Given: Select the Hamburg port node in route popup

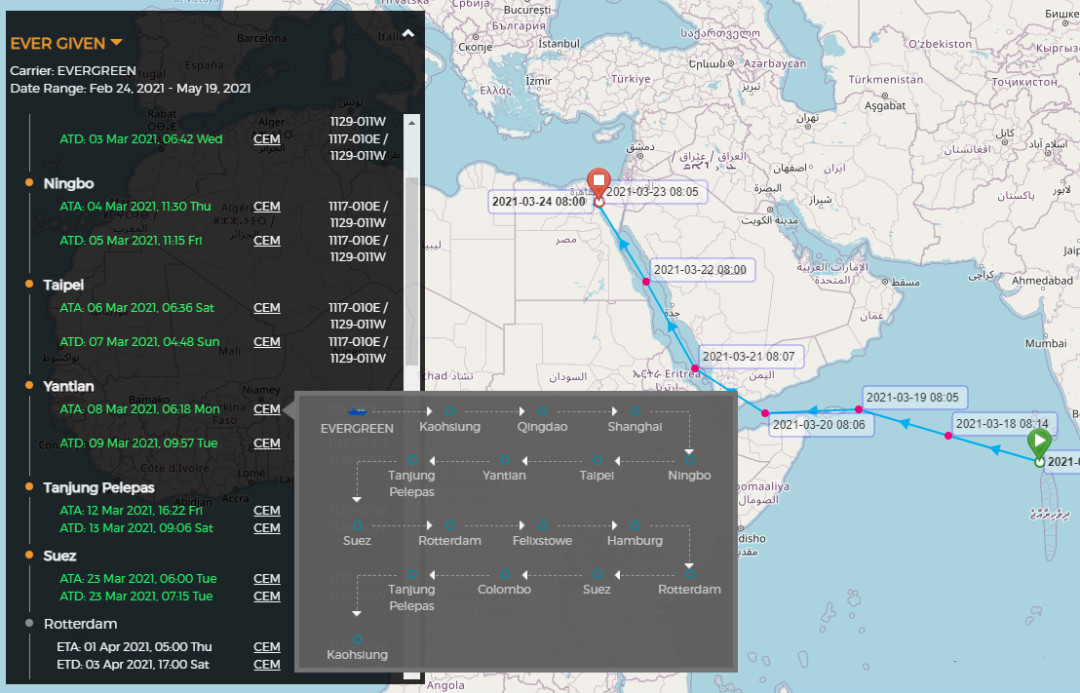Looking at the screenshot, I should click(635, 525).
